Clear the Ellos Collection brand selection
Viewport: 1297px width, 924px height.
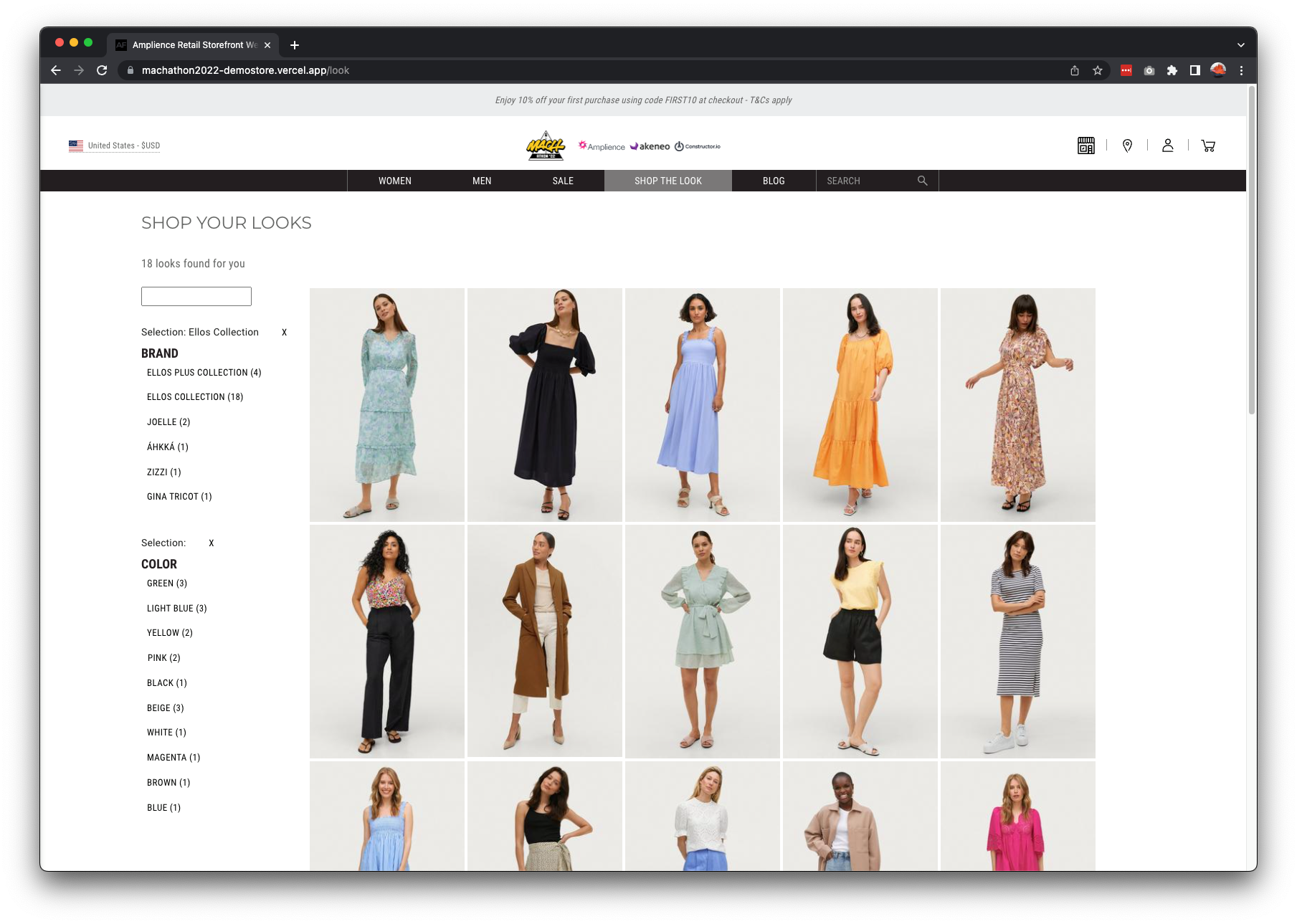(x=284, y=333)
